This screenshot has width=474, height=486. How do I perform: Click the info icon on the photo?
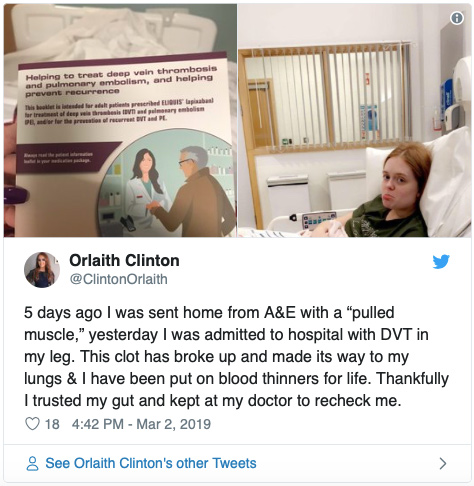457,18
